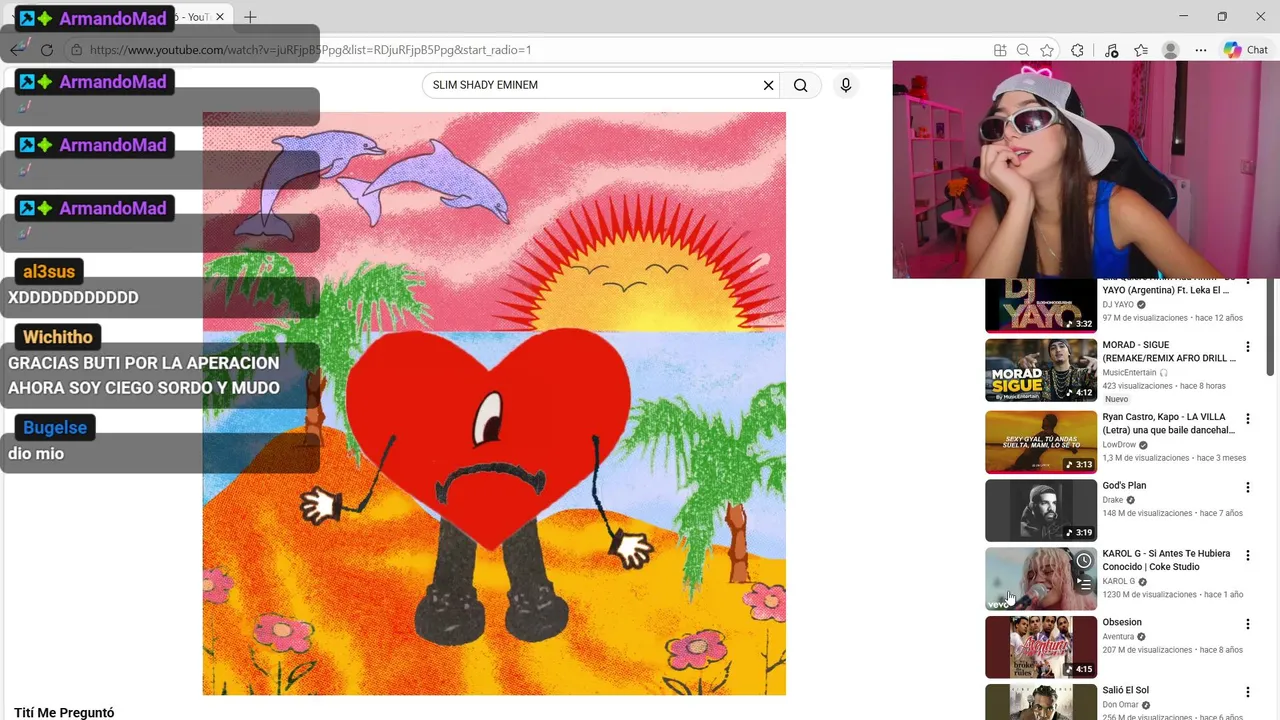Click the Drake channel name
Image resolution: width=1280 pixels, height=720 pixels.
pyautogui.click(x=1112, y=500)
